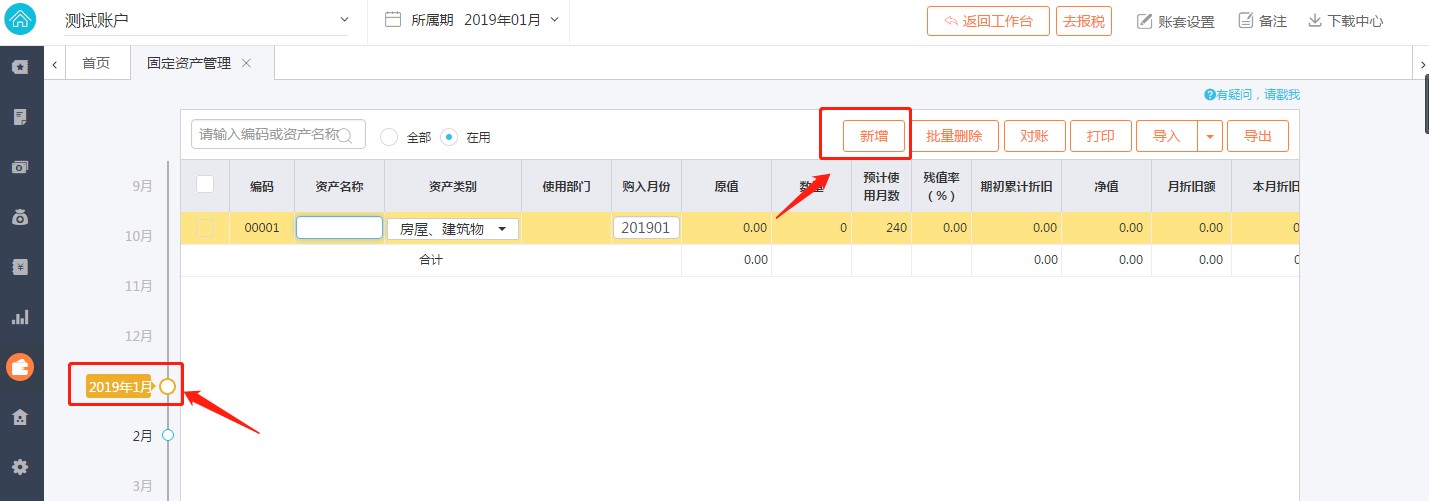Open the 下载中心 download center
This screenshot has width=1429, height=501.
1346,21
